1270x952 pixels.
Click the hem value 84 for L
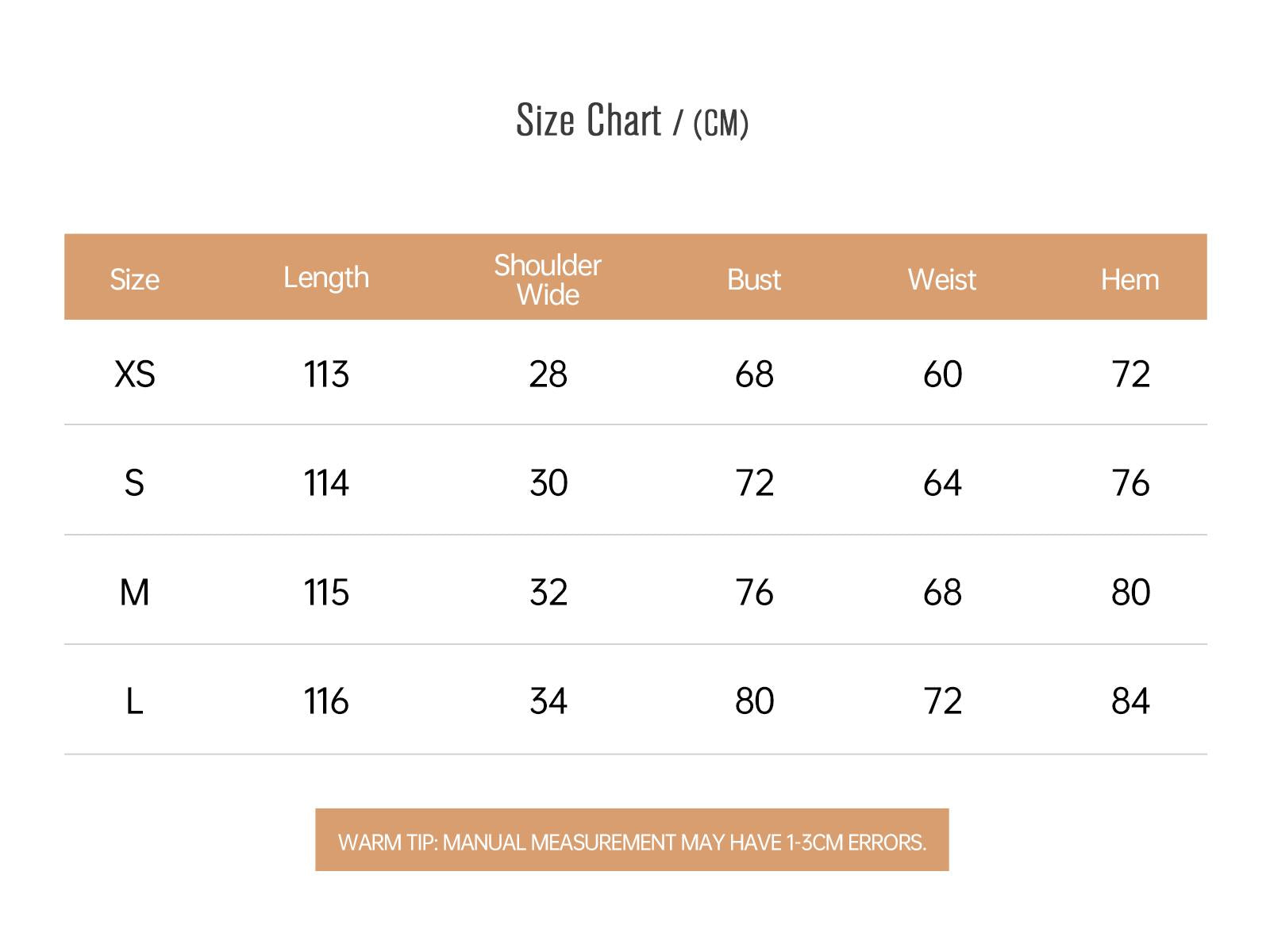pyautogui.click(x=1130, y=701)
